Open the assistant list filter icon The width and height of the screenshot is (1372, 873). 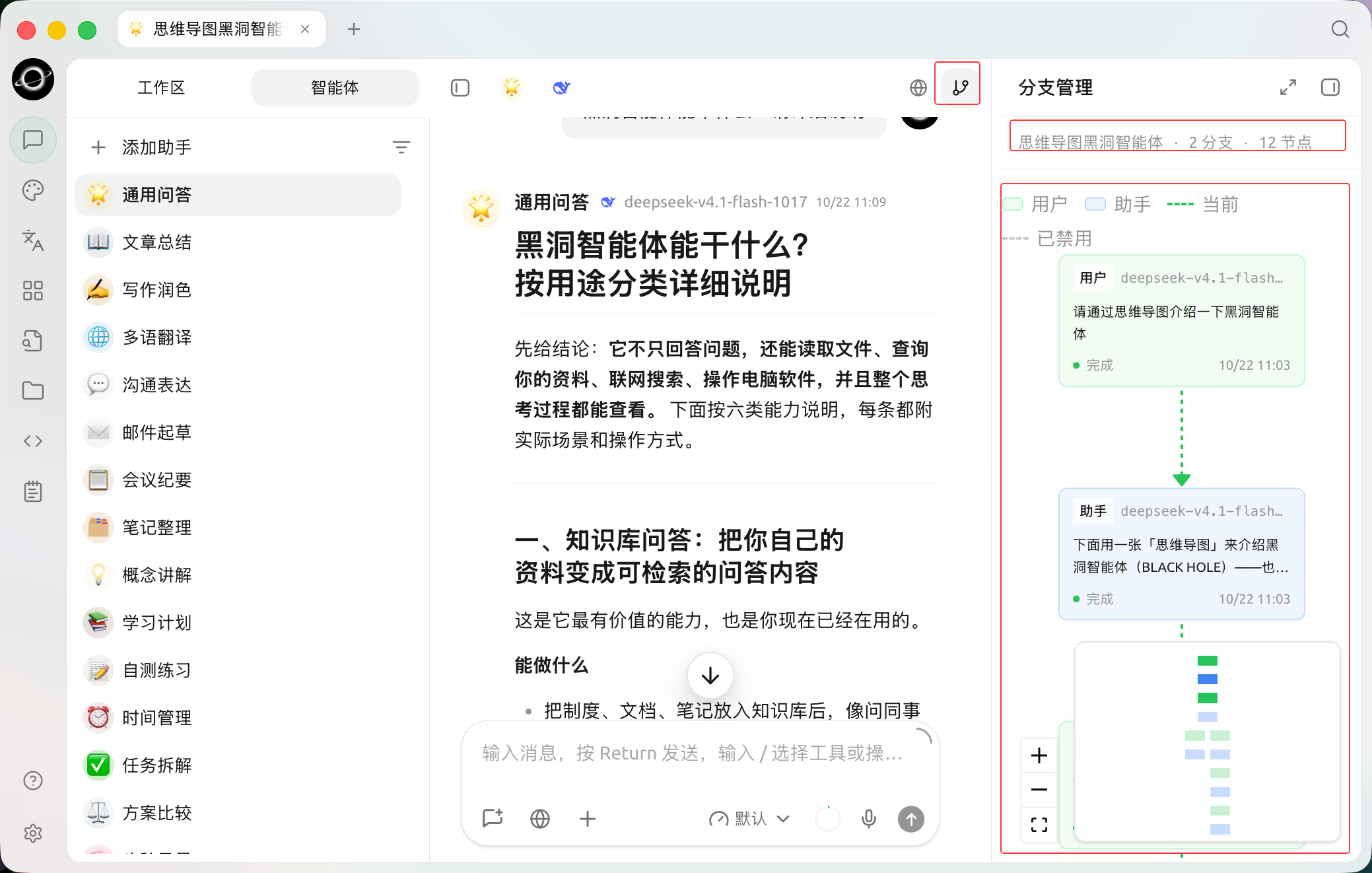click(x=401, y=147)
